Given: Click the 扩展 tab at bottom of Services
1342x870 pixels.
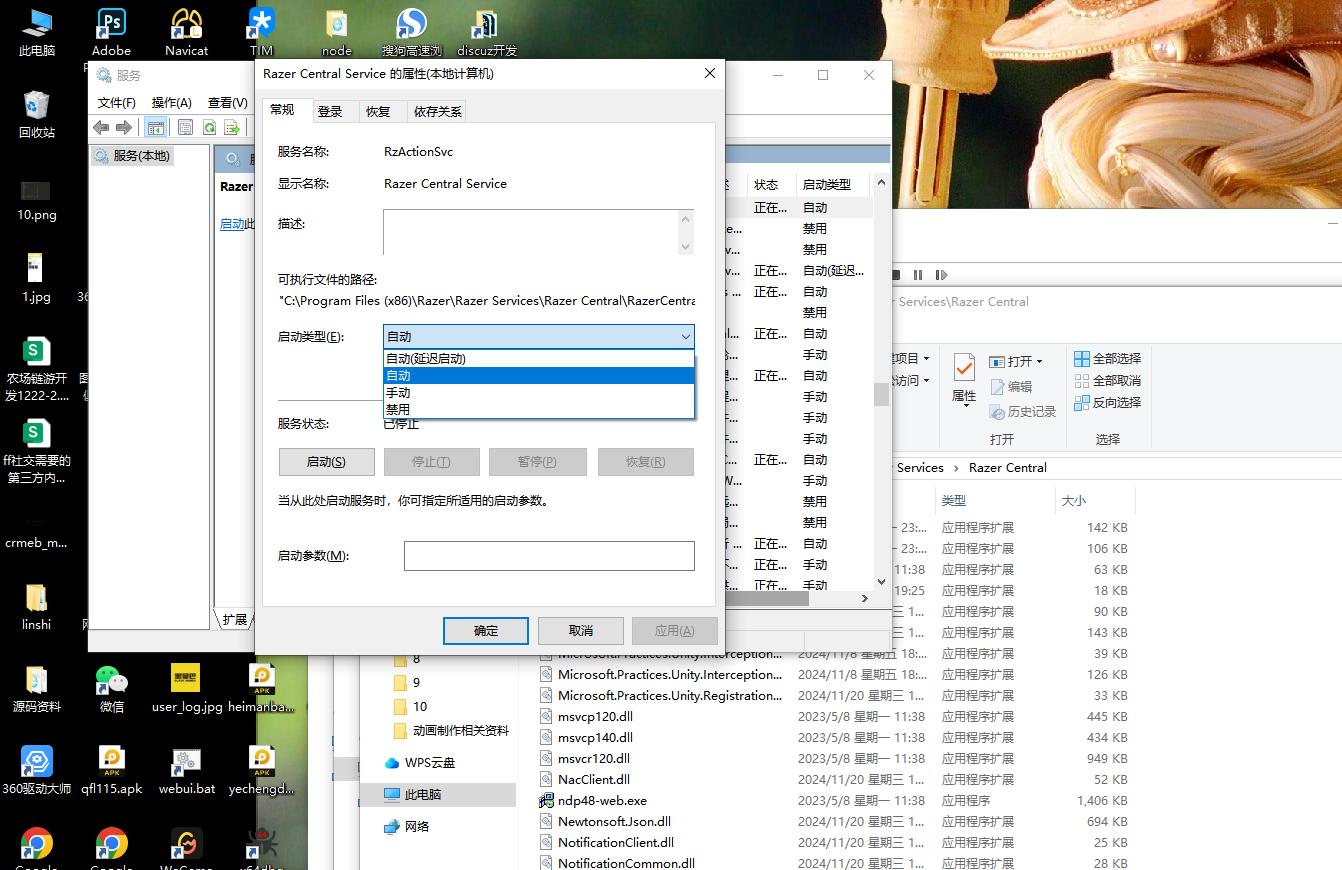Looking at the screenshot, I should [235, 620].
